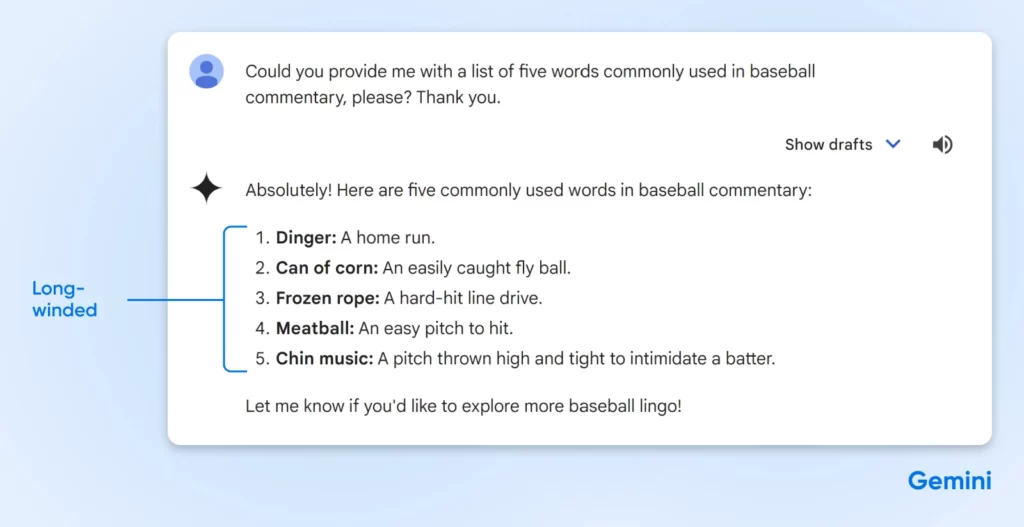
Task: Click the "A hard-hit line drive." definition
Action: pos(463,298)
